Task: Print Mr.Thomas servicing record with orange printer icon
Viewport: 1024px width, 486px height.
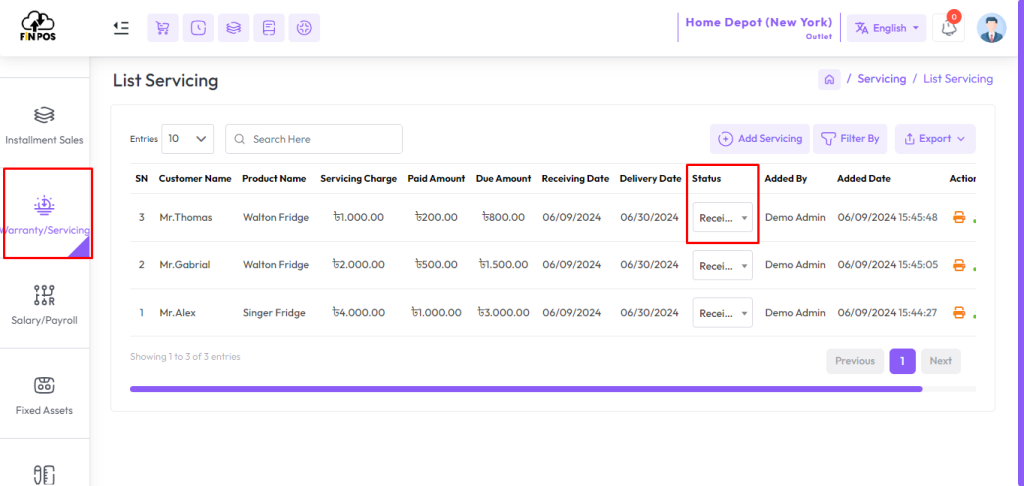Action: coord(959,218)
